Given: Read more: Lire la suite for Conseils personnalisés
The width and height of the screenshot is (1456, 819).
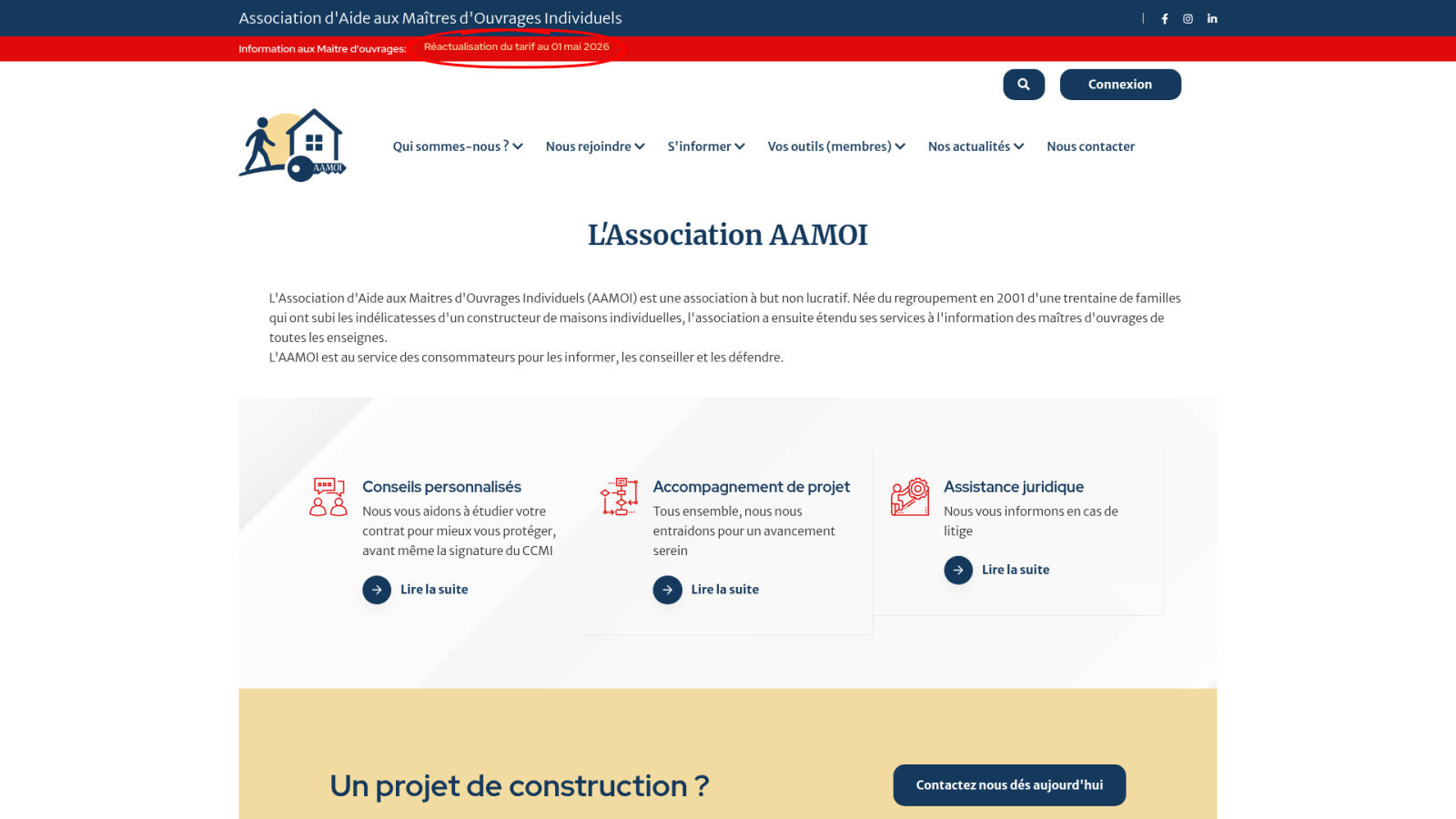Looking at the screenshot, I should [434, 590].
